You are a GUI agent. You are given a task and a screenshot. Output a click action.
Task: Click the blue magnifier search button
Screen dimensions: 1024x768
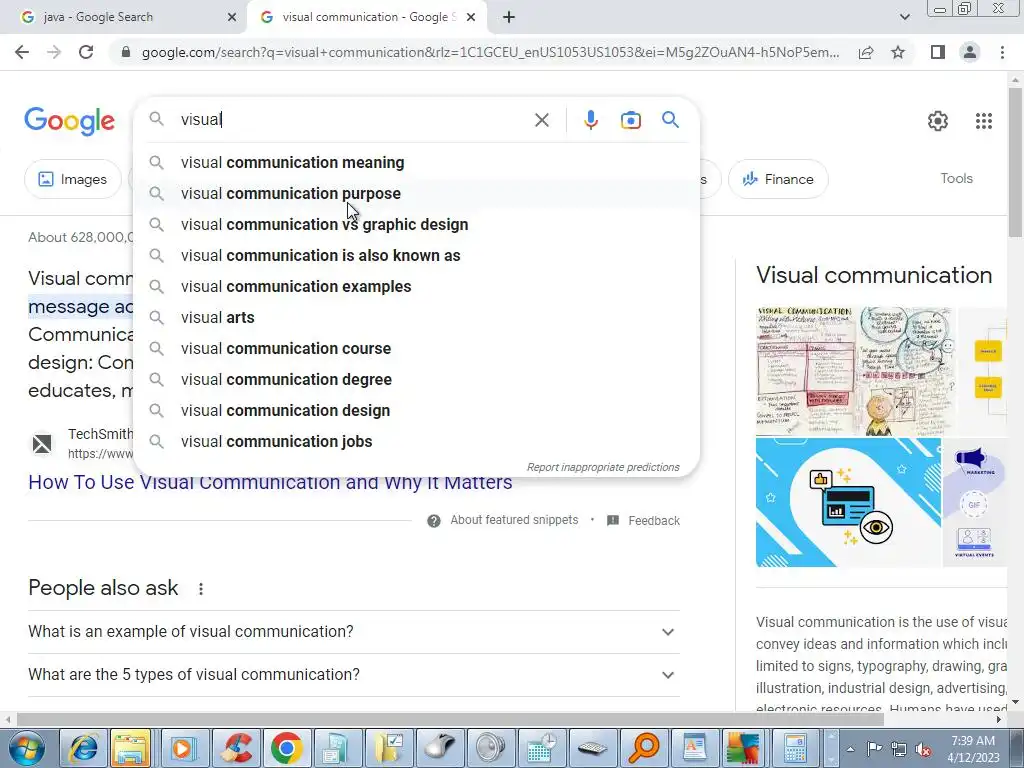point(670,120)
